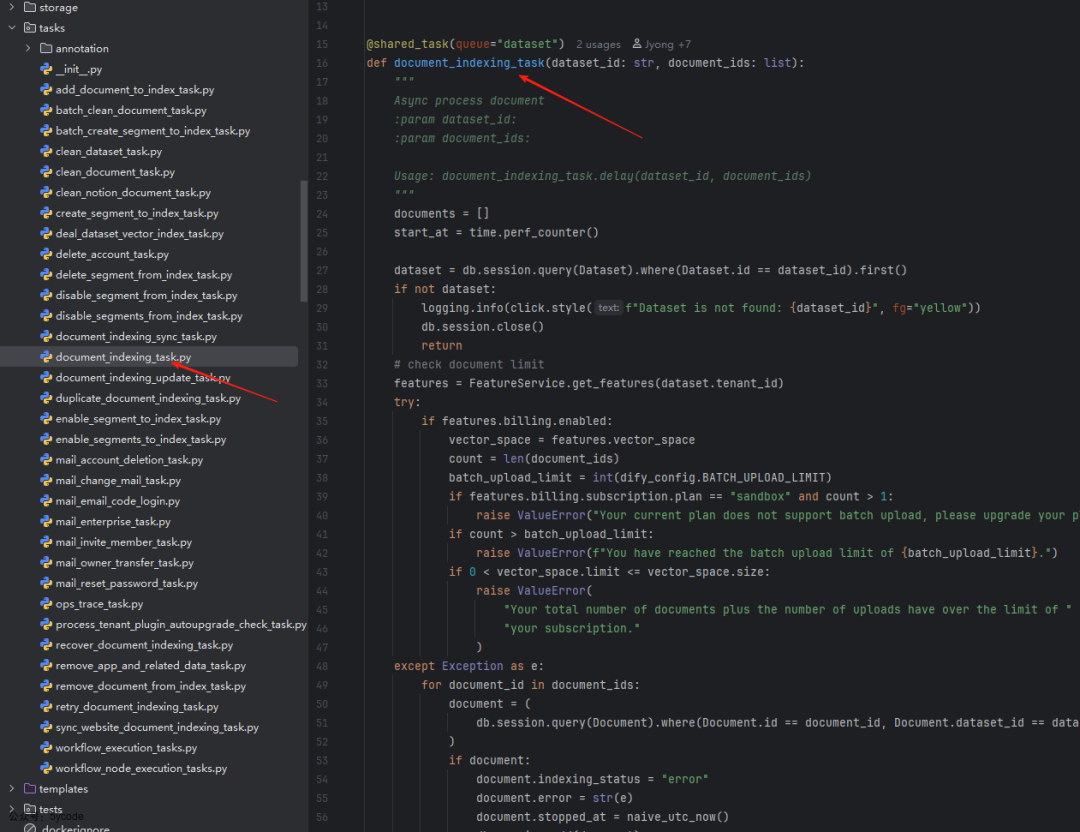
Task: Open the "Jyong +7" author annotation
Action: [x=667, y=44]
